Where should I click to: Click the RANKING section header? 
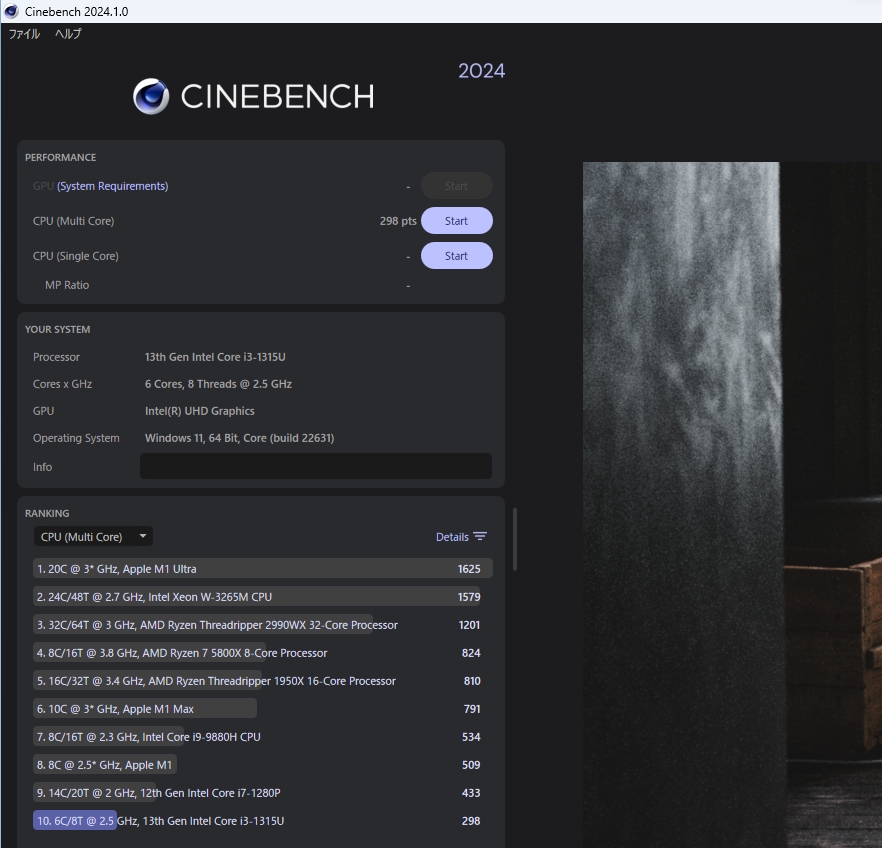(47, 513)
